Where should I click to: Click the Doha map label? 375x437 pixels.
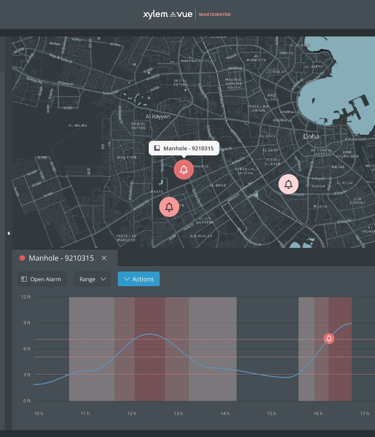point(311,136)
